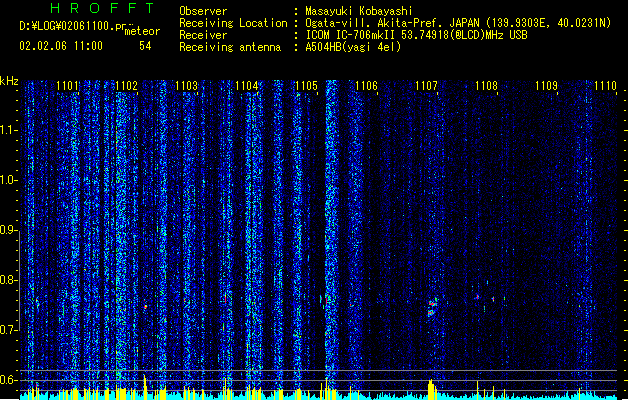
Task: Click the 'Observer' field label
Action: 203,11
